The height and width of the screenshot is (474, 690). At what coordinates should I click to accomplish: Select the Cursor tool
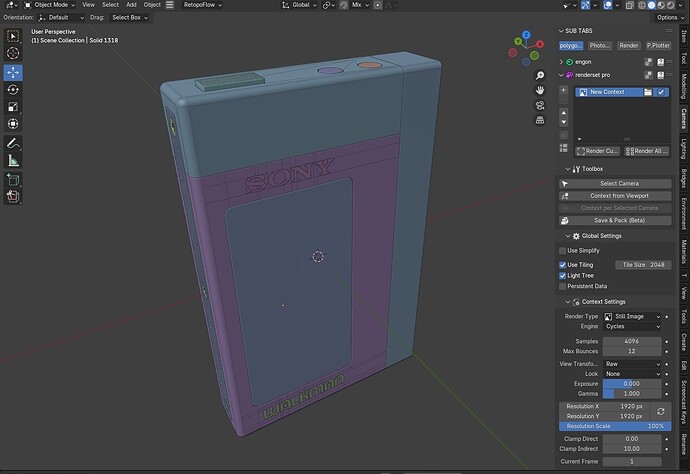point(13,53)
